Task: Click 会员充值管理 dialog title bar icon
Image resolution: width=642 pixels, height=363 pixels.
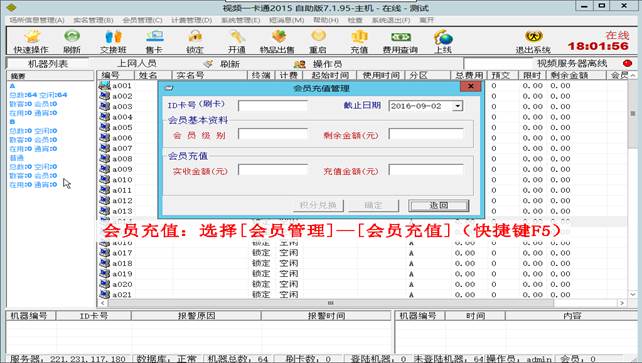Action: pos(168,88)
